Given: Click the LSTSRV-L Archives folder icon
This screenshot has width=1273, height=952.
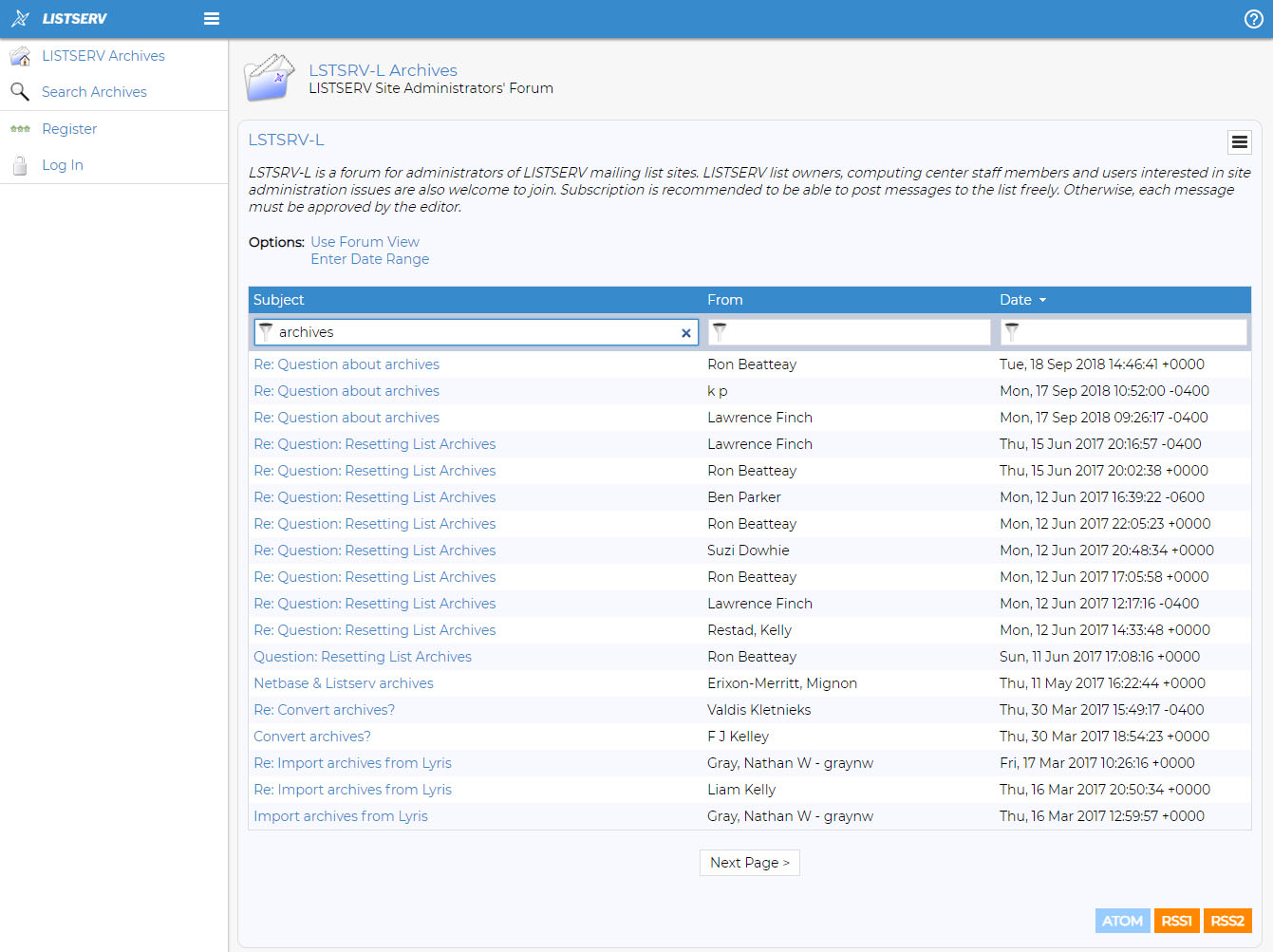Looking at the screenshot, I should (270, 78).
